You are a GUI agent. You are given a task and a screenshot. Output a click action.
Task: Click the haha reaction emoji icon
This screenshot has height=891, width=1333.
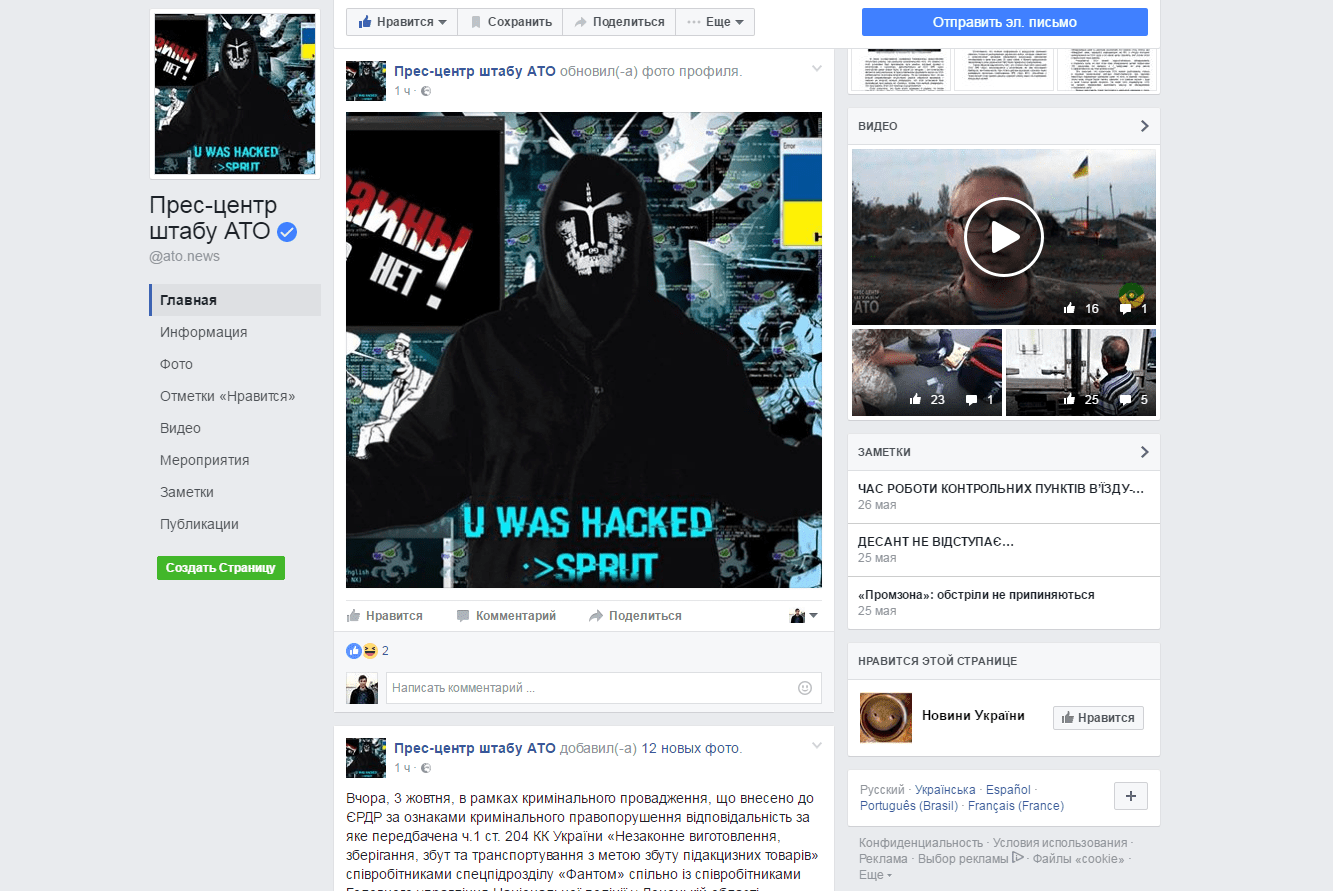point(370,651)
